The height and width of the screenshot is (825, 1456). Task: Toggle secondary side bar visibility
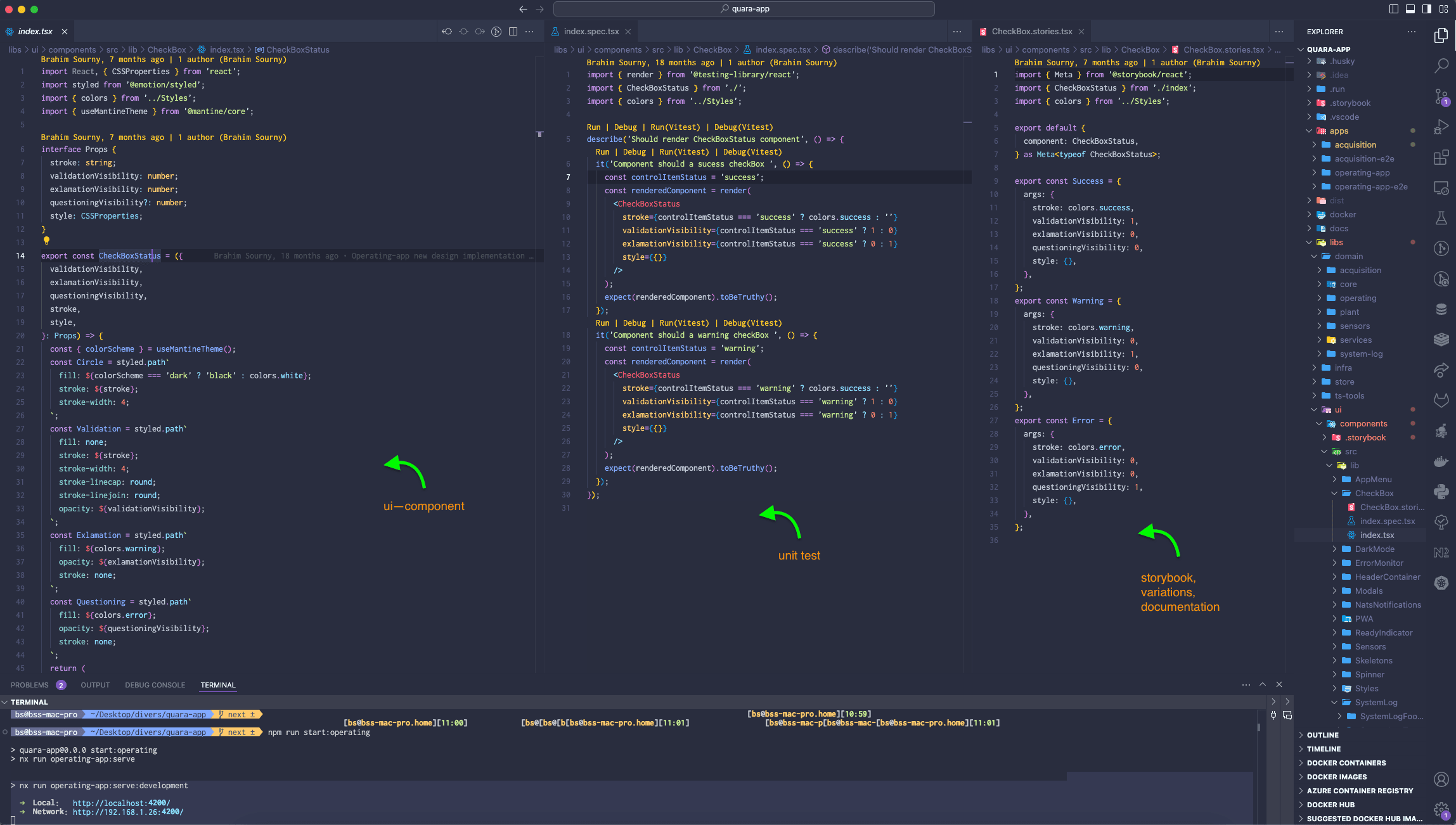point(1427,9)
